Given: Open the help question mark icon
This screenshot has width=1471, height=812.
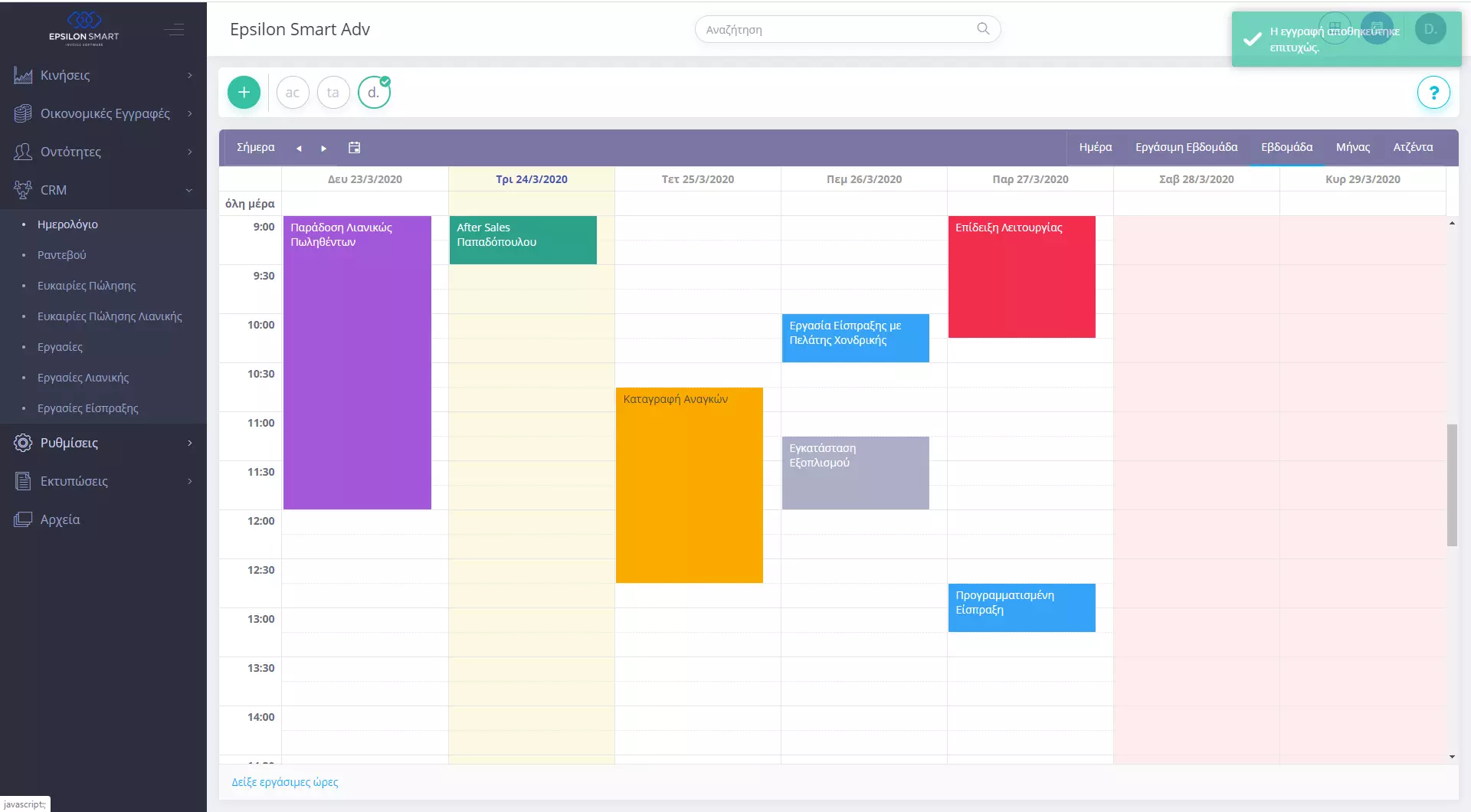Looking at the screenshot, I should point(1433,93).
